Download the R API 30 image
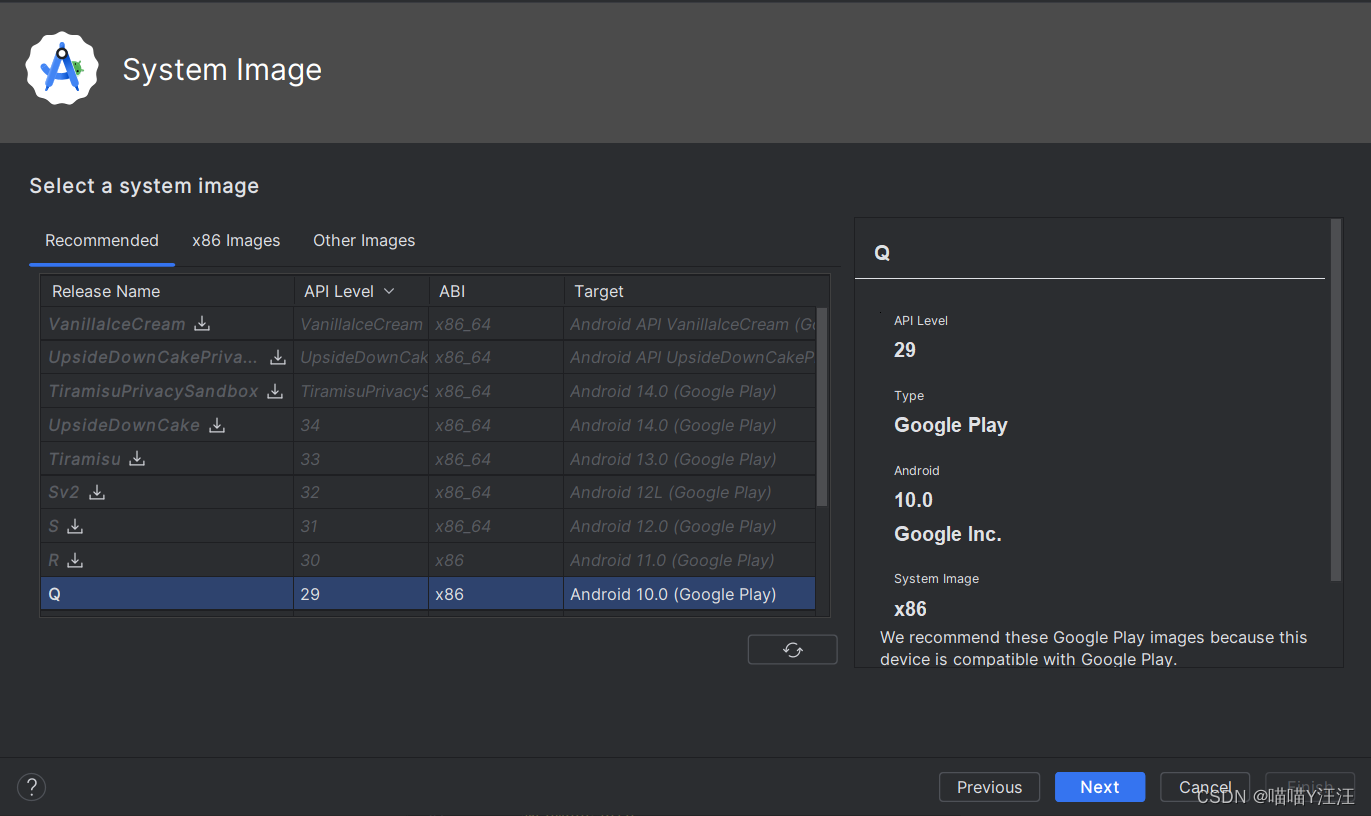Screen dimensions: 1371x816 (x=75, y=561)
